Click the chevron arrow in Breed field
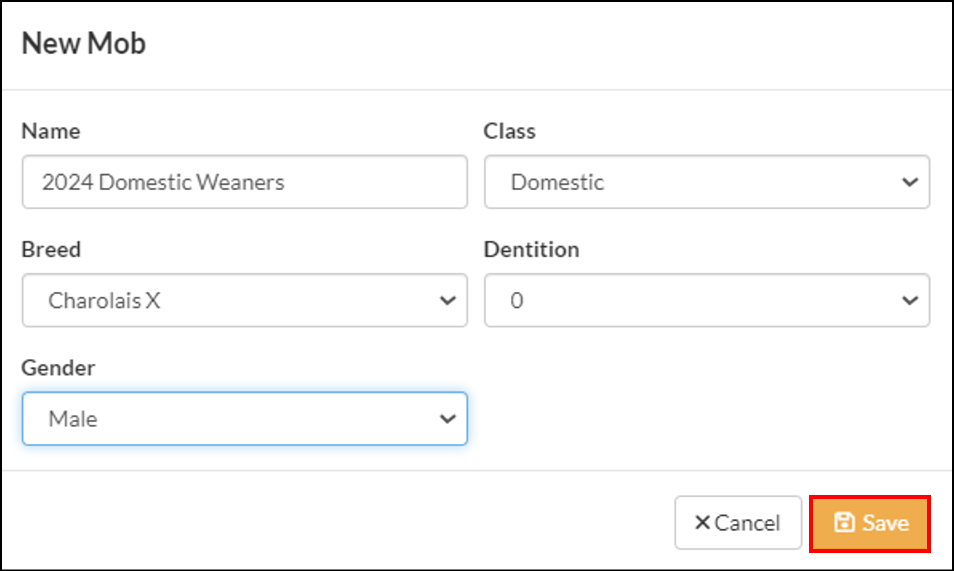 (x=448, y=300)
